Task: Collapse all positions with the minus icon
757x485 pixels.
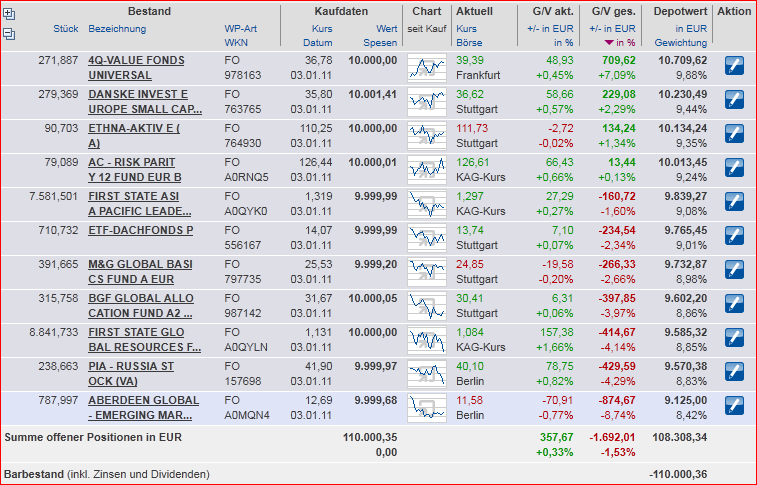Action: click(x=9, y=33)
